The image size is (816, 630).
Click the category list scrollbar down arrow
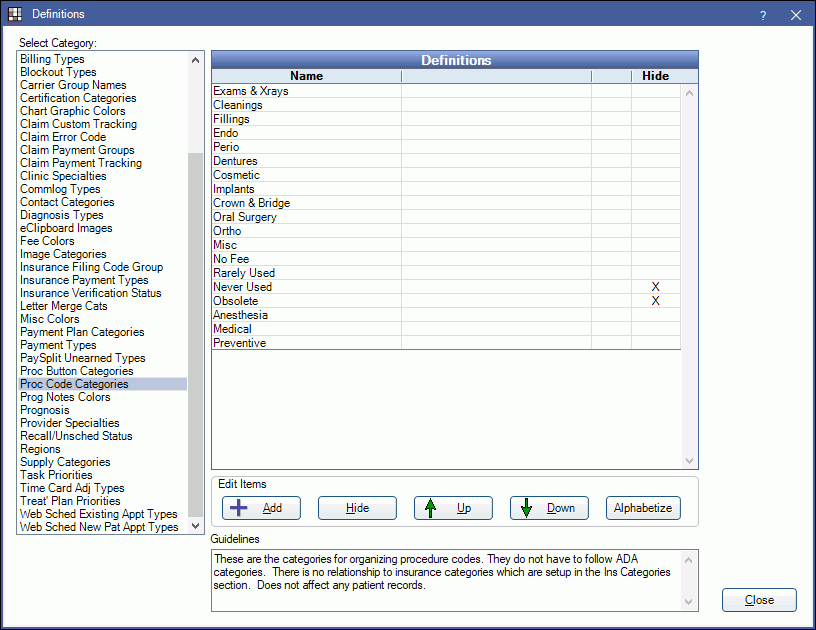click(195, 525)
